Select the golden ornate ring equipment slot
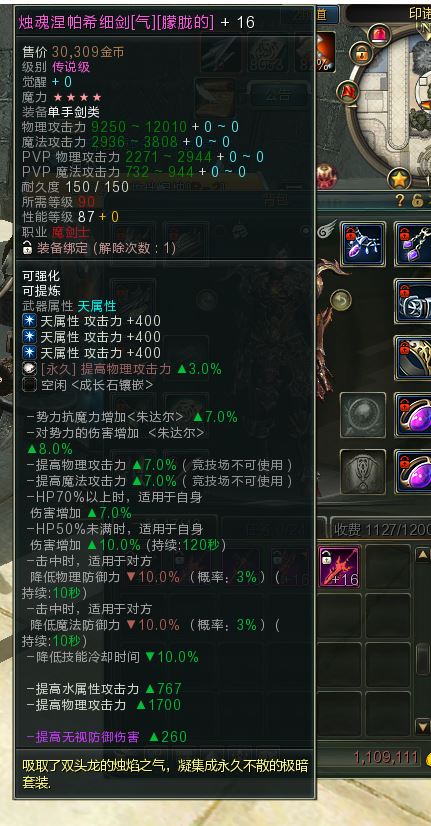Screen dimensions: 431x826 point(413,358)
